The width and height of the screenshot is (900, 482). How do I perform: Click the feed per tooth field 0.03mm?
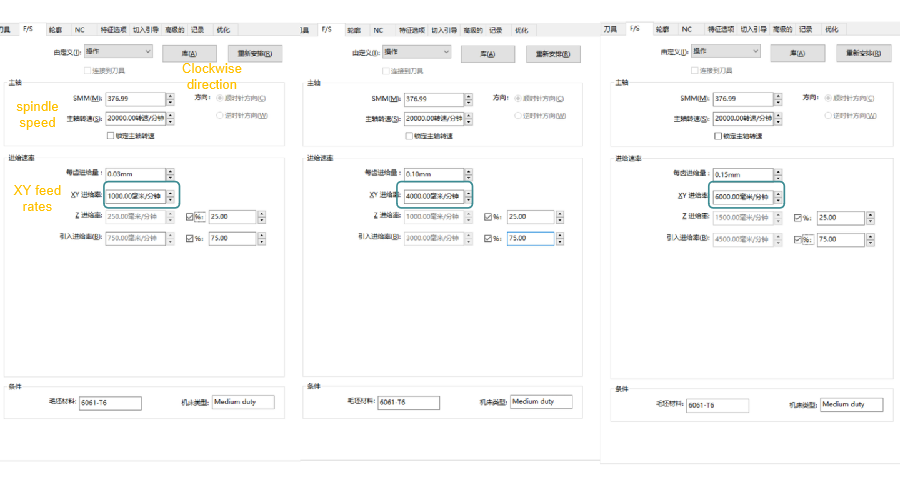coord(135,174)
